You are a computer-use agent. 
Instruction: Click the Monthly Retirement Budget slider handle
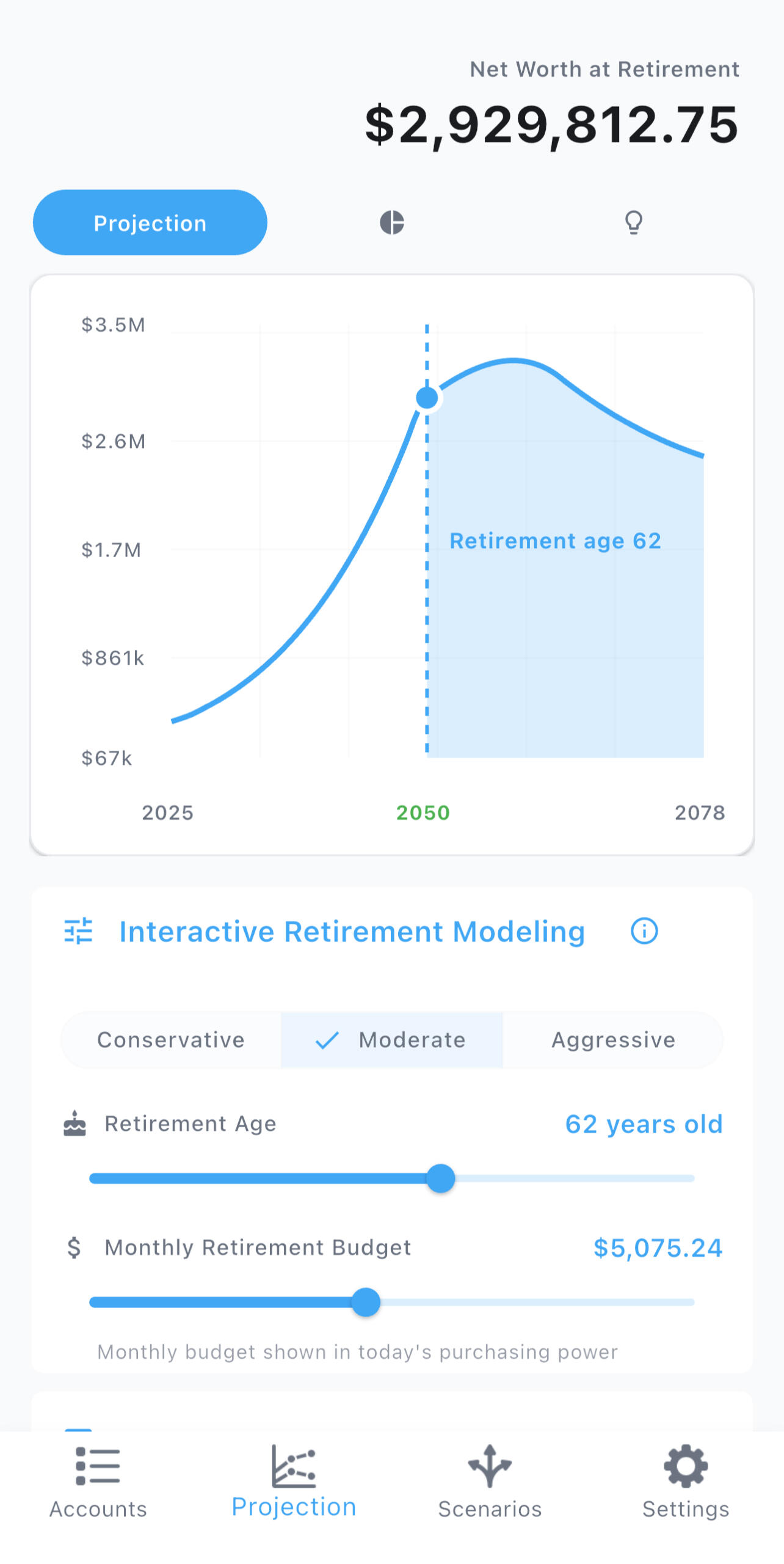[x=366, y=1302]
